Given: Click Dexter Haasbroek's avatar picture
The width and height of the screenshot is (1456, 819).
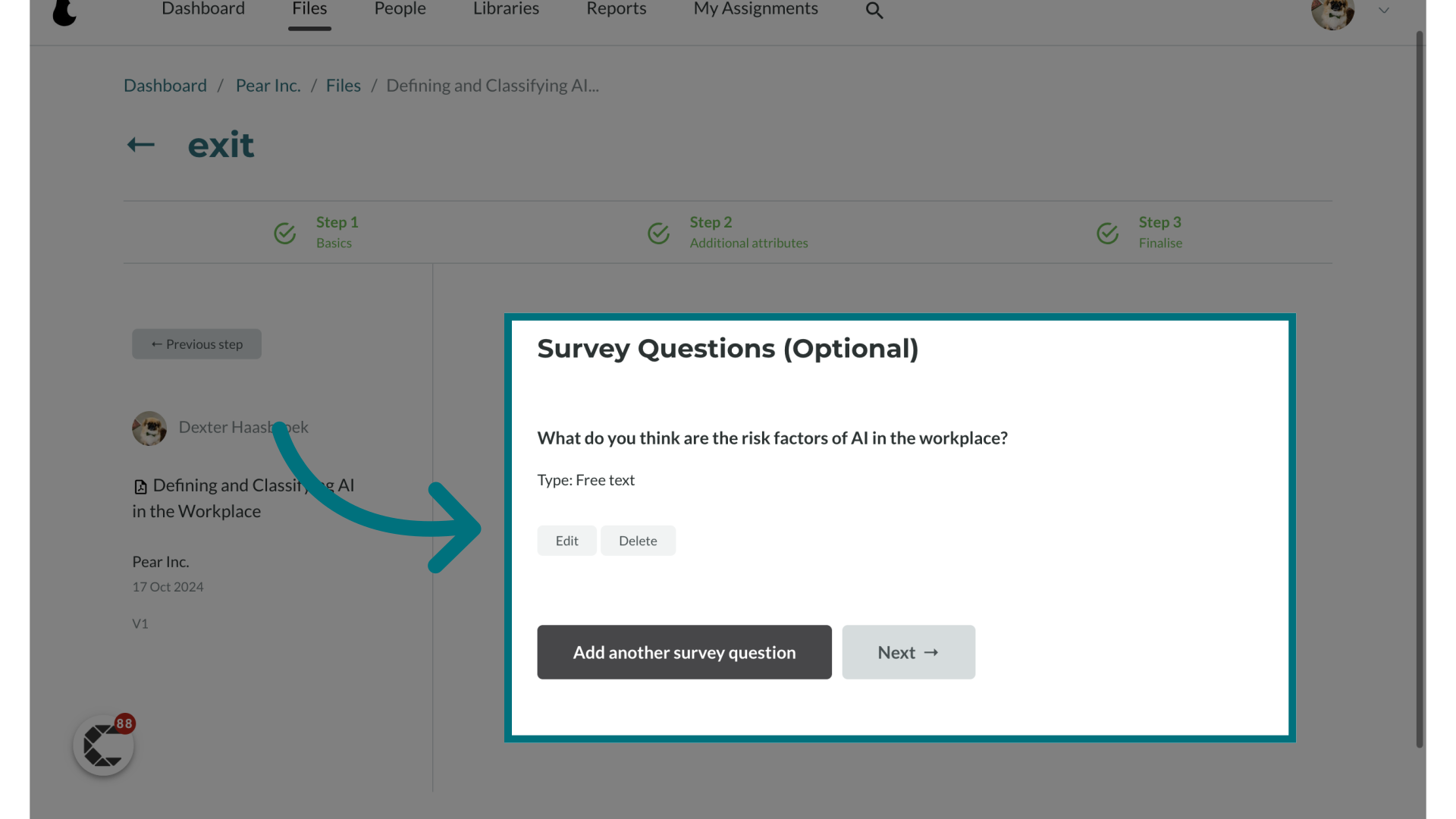Looking at the screenshot, I should click(x=149, y=428).
